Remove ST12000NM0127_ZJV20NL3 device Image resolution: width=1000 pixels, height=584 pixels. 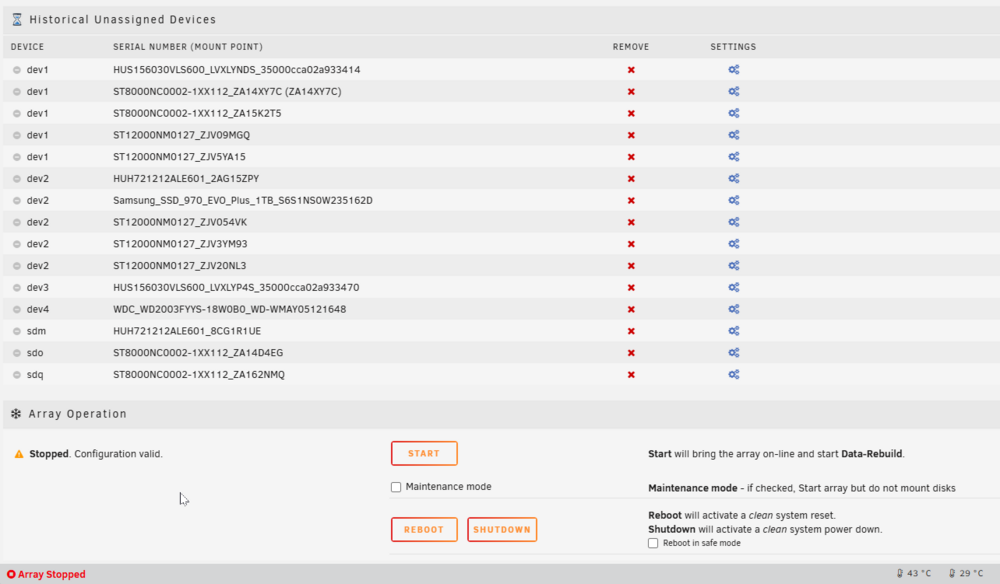coord(631,266)
